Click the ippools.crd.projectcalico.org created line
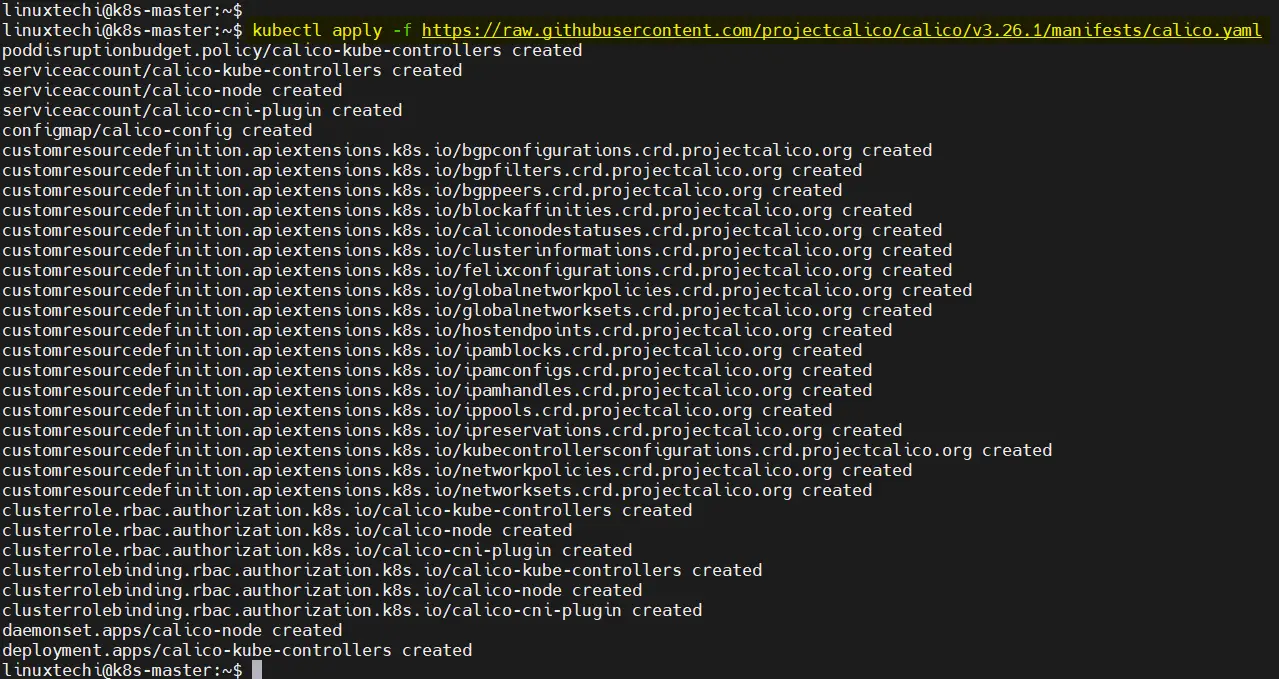This screenshot has width=1279, height=679. pyautogui.click(x=417, y=410)
